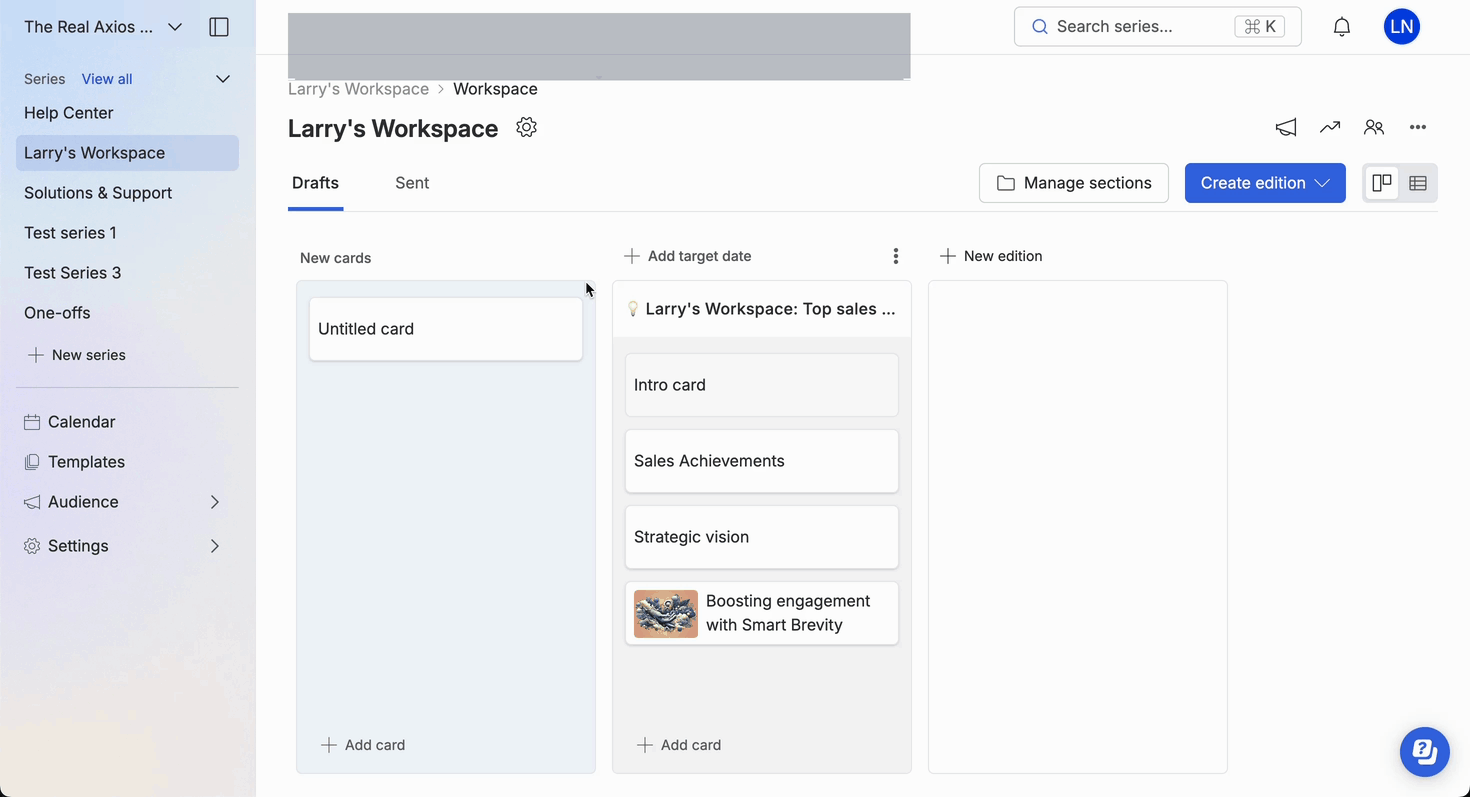This screenshot has width=1470, height=797.
Task: Click the Search series input field
Action: [1140, 27]
